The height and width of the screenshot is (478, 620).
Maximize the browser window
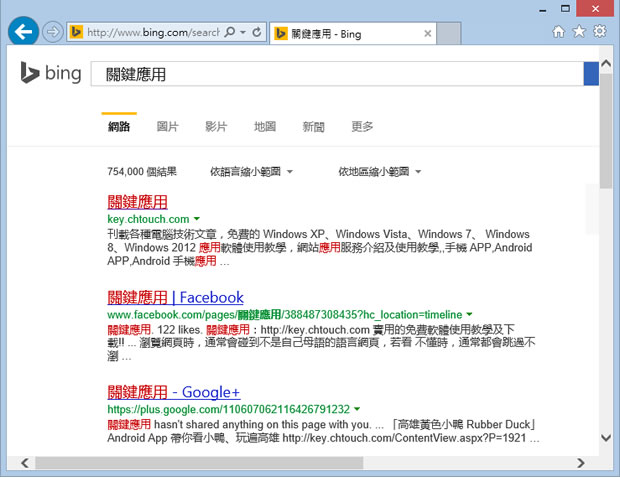[565, 9]
